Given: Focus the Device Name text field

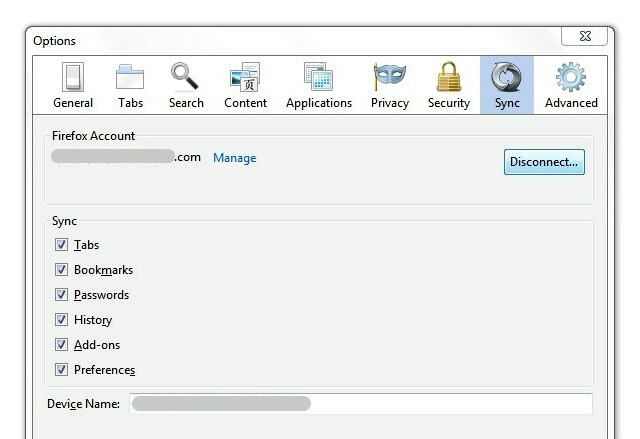Looking at the screenshot, I should pos(361,404).
